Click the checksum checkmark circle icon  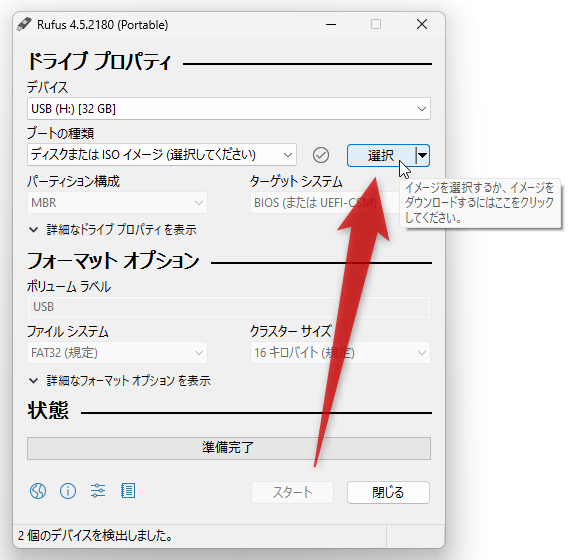click(x=321, y=155)
